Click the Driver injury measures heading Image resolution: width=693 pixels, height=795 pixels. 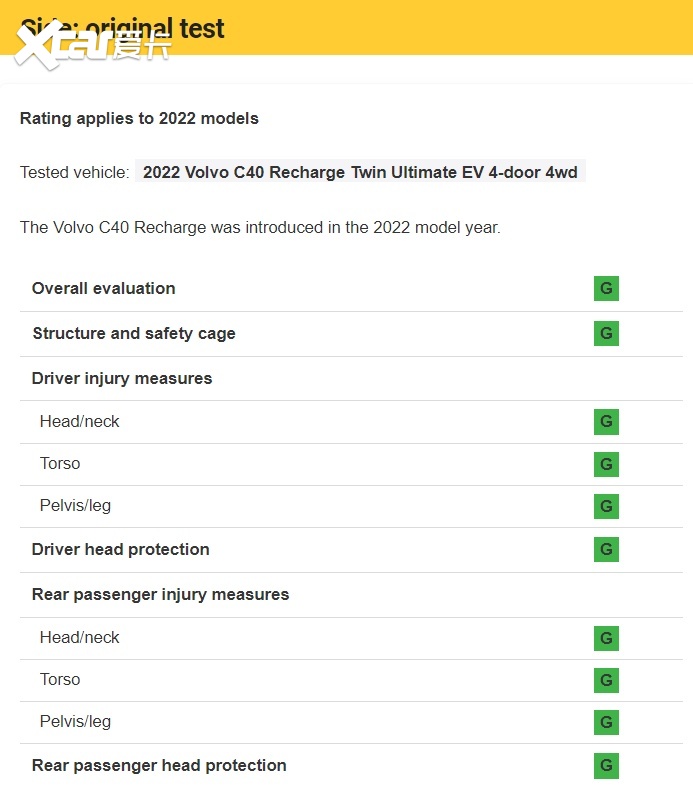tap(122, 378)
